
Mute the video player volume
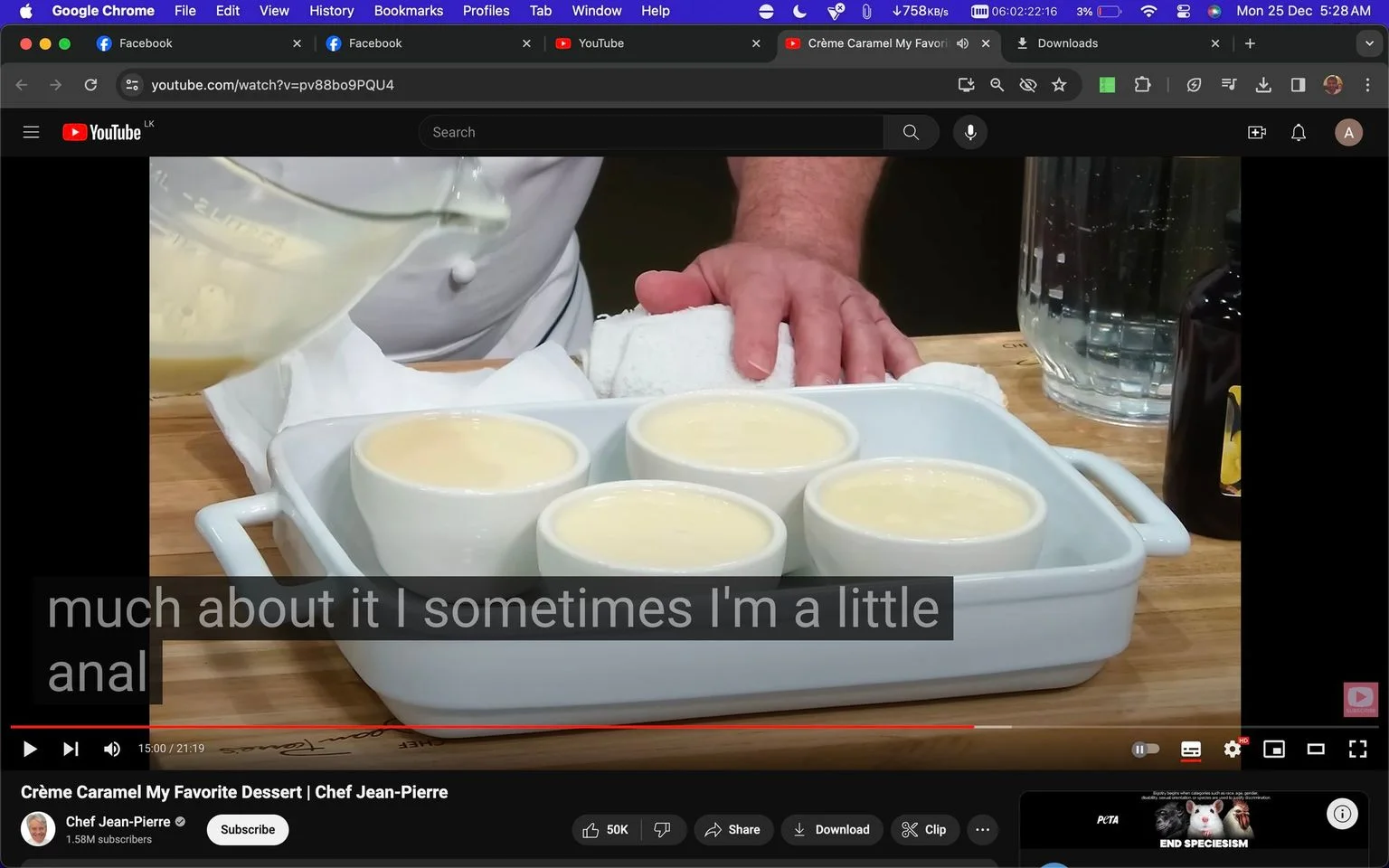click(x=112, y=749)
